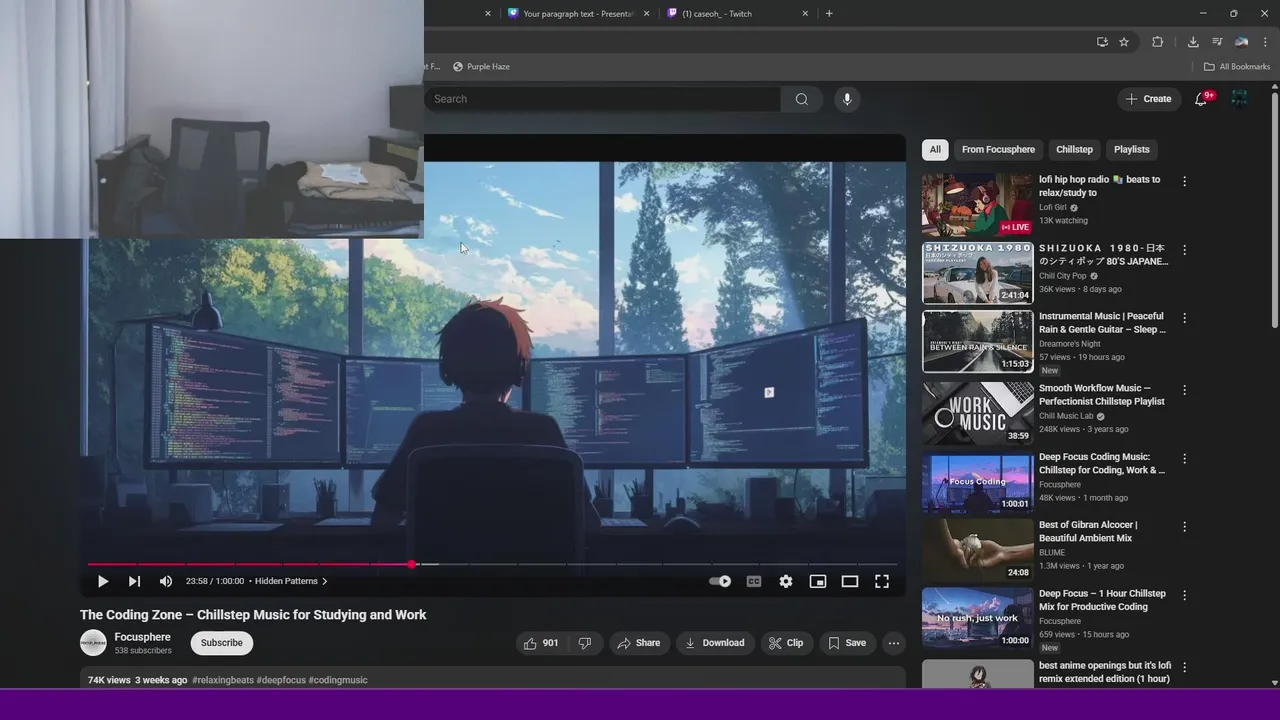Switch to caseoh_ Twitch tab
Viewport: 1280px width, 720px height.
click(x=737, y=13)
